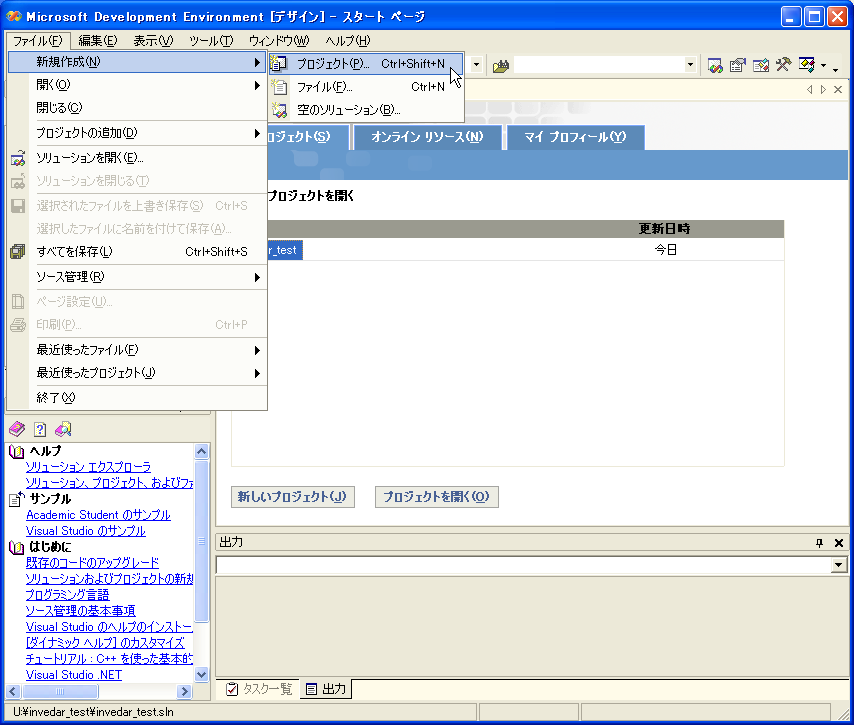Pin the 出力 output panel
The width and height of the screenshot is (854, 725).
(819, 543)
